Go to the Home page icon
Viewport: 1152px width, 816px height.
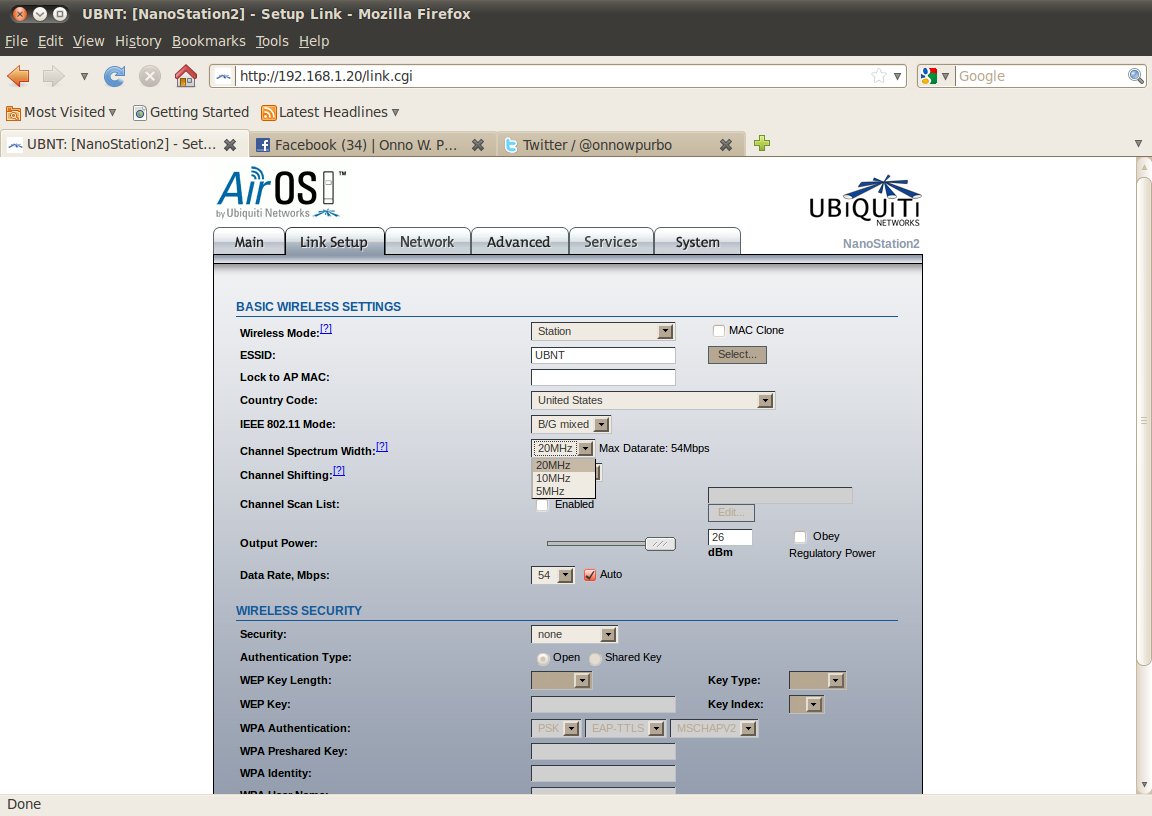(x=185, y=76)
